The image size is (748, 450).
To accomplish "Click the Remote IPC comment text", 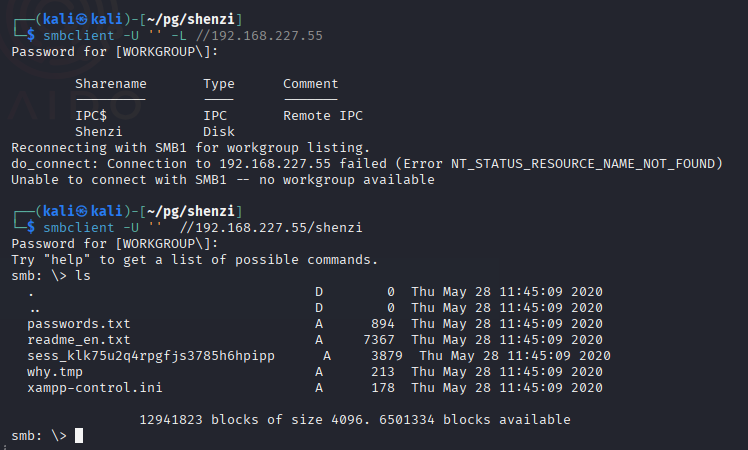I will click(x=323, y=116).
